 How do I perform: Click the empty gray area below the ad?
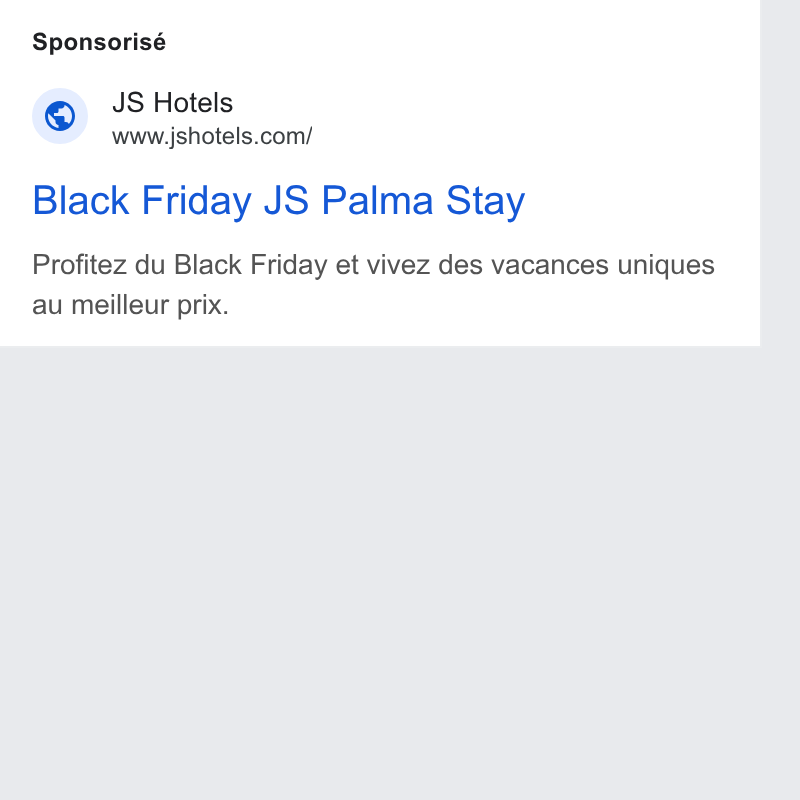tap(380, 571)
